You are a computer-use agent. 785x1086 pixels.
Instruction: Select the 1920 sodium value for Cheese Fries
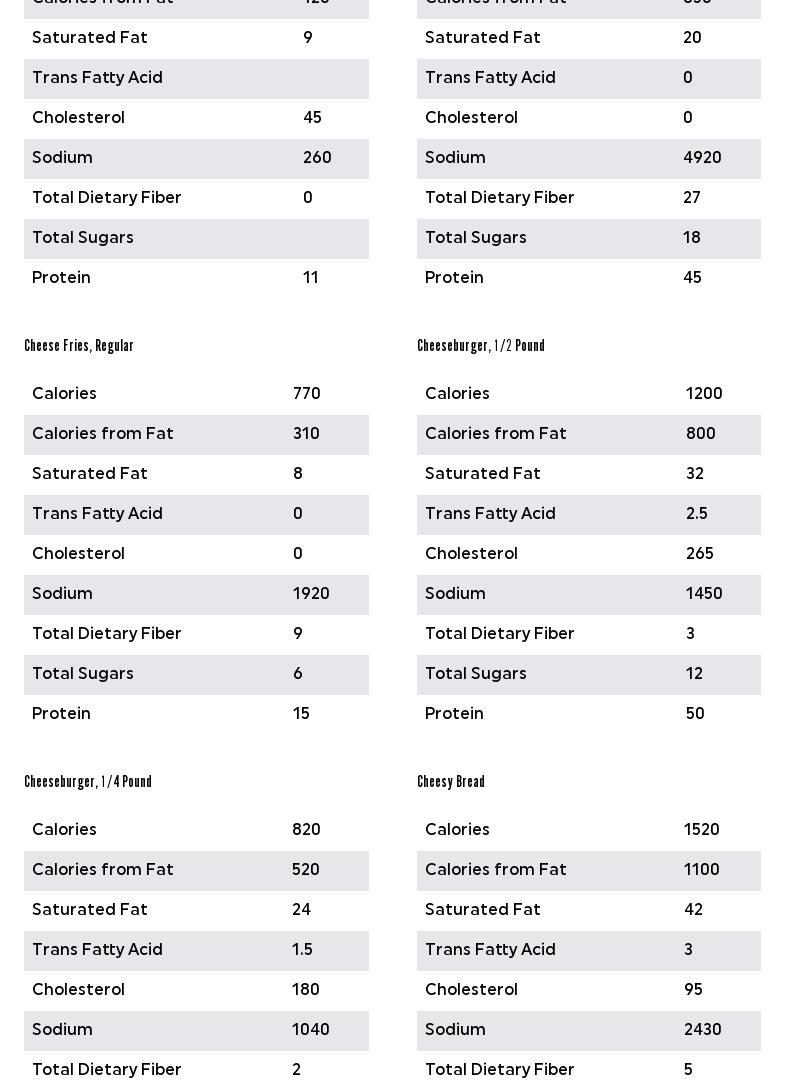[x=311, y=594]
